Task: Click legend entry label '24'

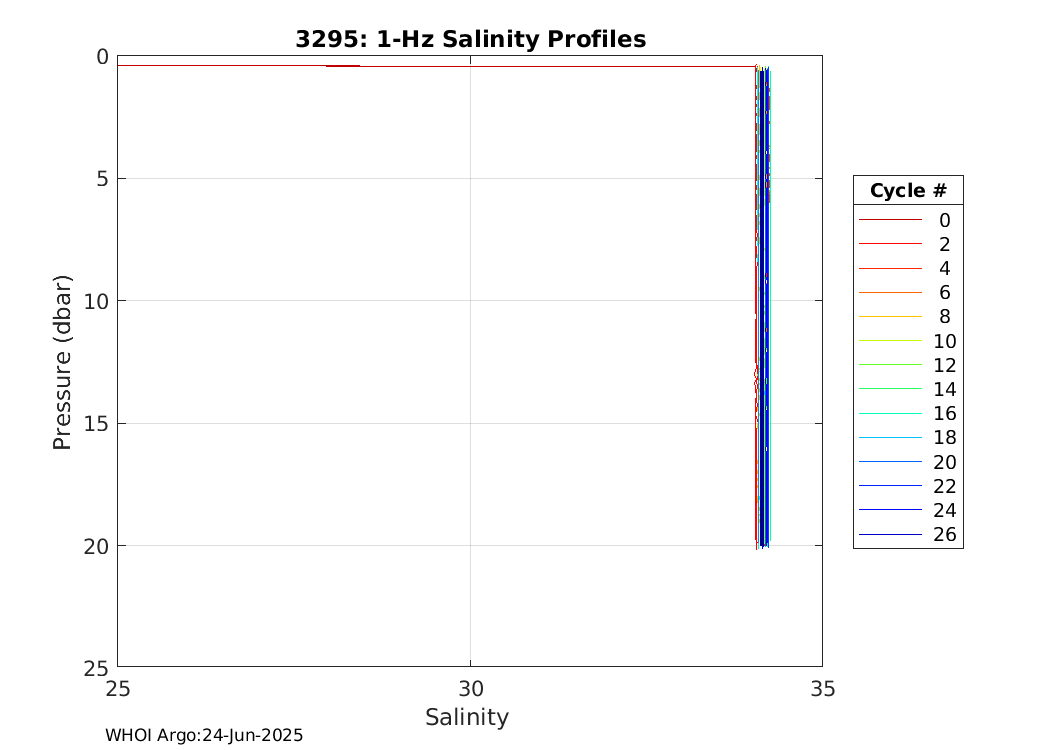Action: pos(945,510)
